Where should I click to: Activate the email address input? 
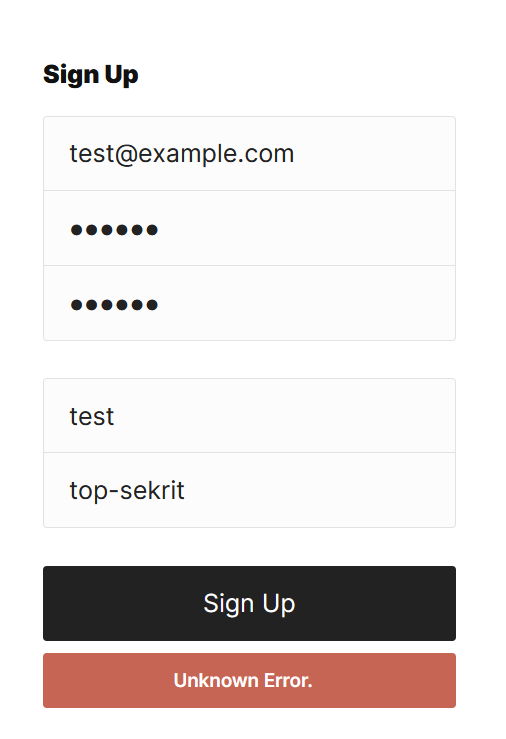249,154
